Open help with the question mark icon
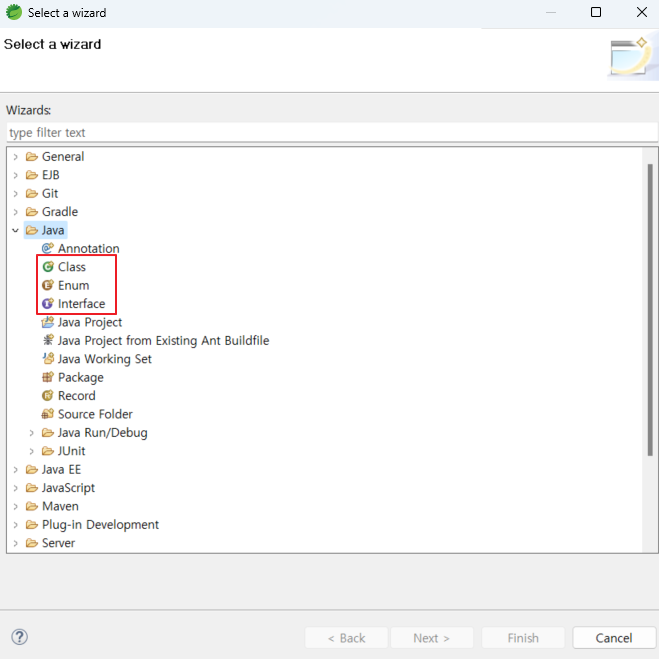 coord(19,637)
